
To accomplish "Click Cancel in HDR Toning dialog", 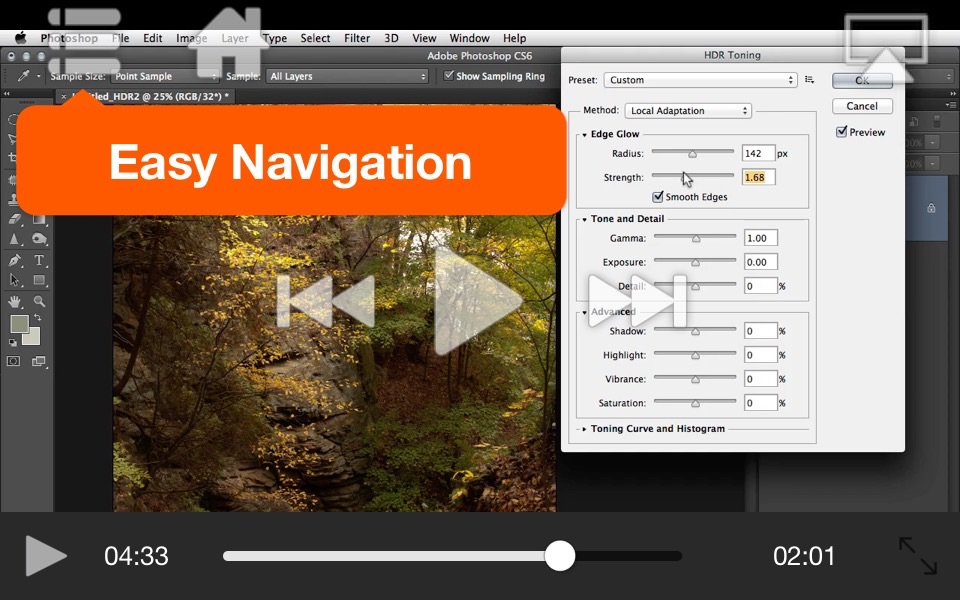I will click(862, 106).
